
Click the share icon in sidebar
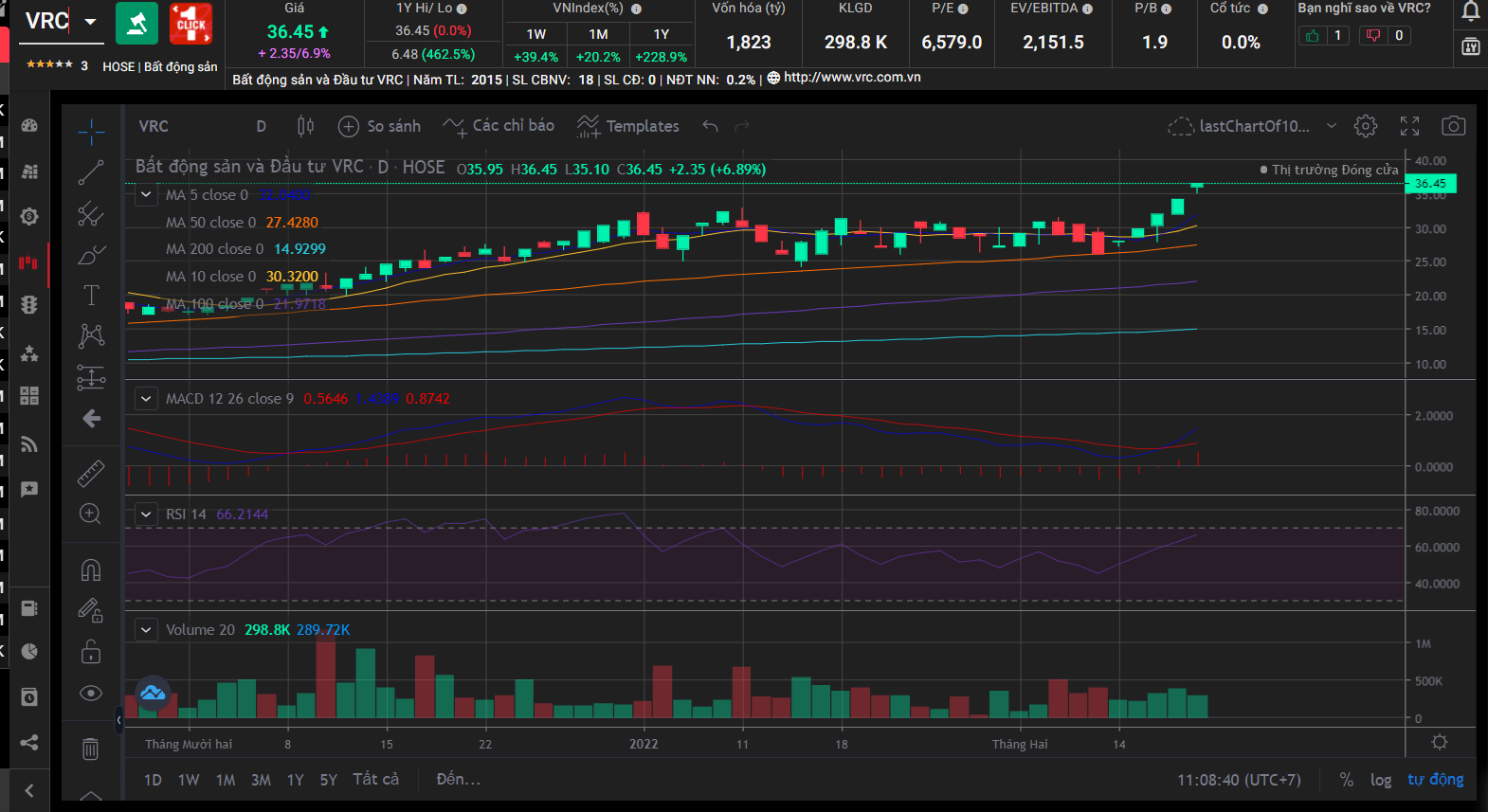[x=29, y=742]
